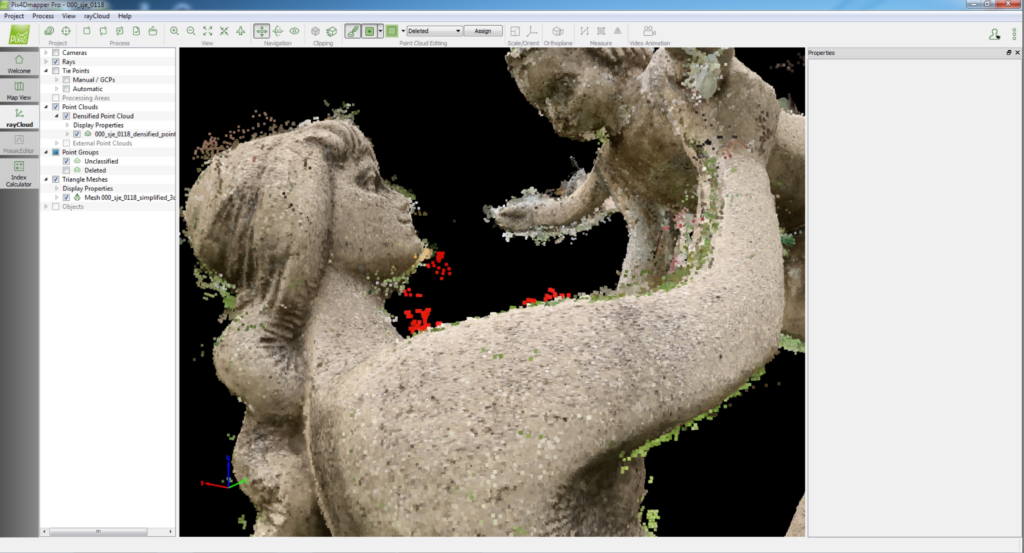Open the Index Calculator view
1024x553 pixels.
tap(19, 173)
